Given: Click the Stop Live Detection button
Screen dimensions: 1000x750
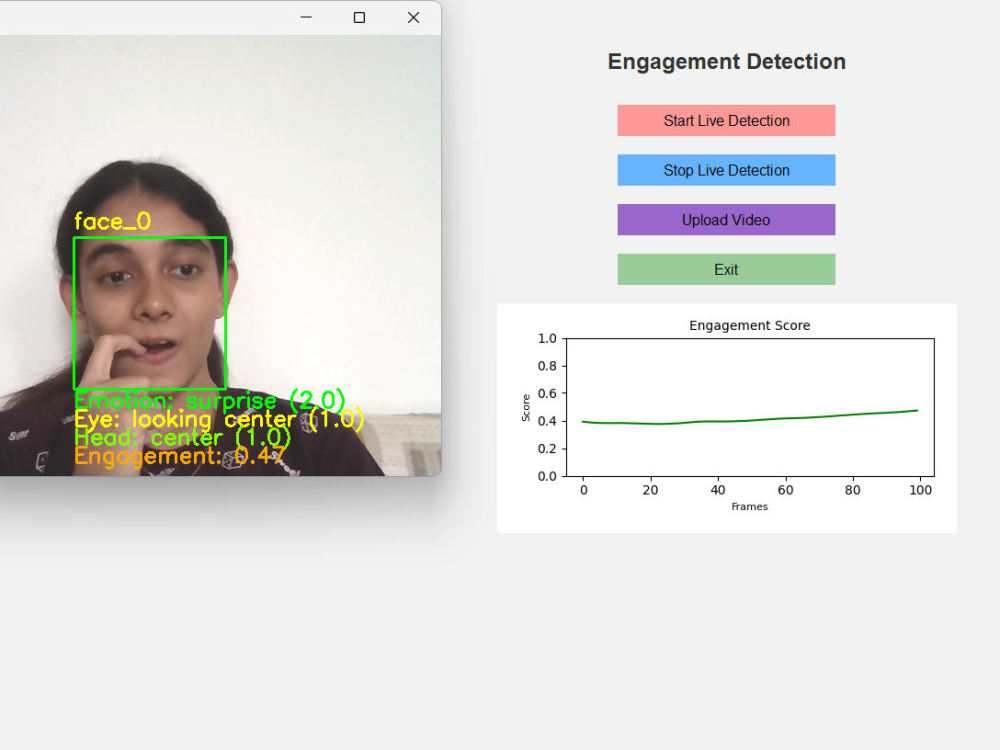Looking at the screenshot, I should pyautogui.click(x=726, y=170).
